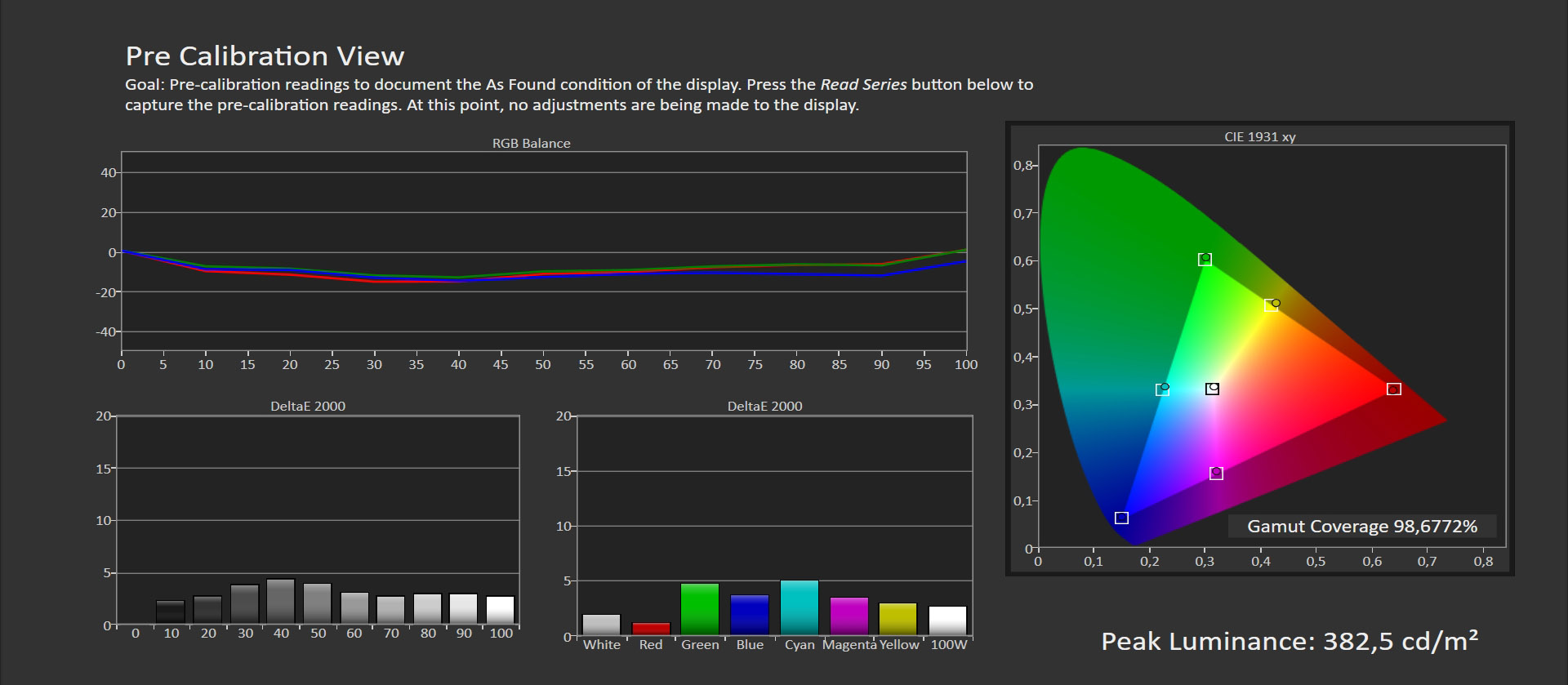
Task: Click the 100W label under the color DeltaE chart
Action: coord(948,644)
